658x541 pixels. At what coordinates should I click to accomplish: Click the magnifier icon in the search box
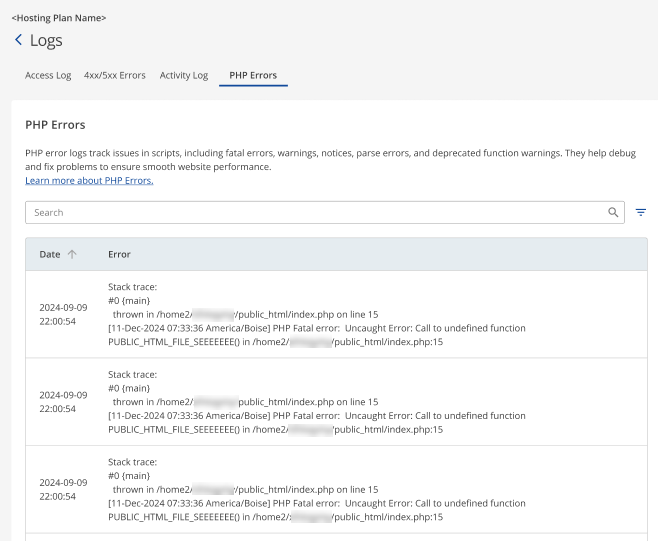pos(613,212)
